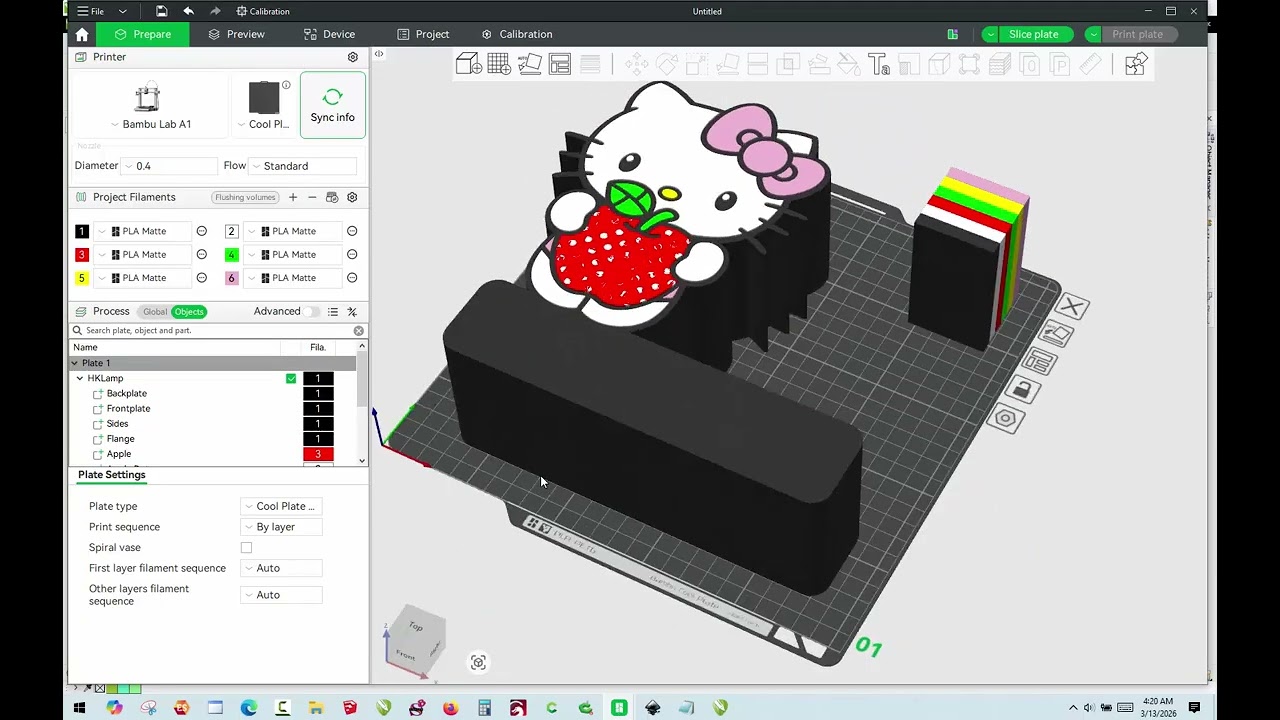Switch to the Prepare tab
This screenshot has width=1280, height=720.
click(x=142, y=34)
